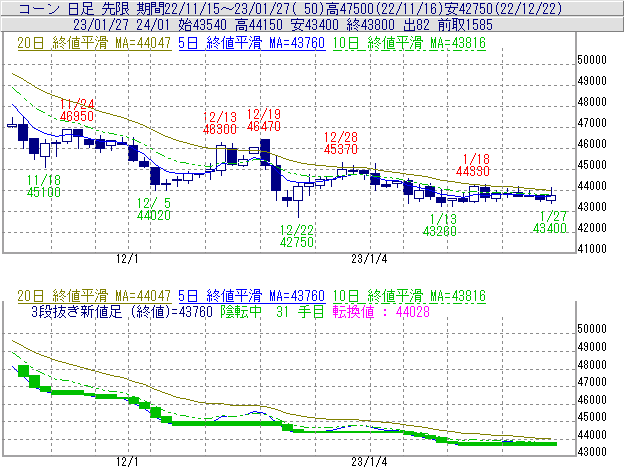Click the 43000 axis label on lower chart
624x475 pixels.
(x=592, y=452)
